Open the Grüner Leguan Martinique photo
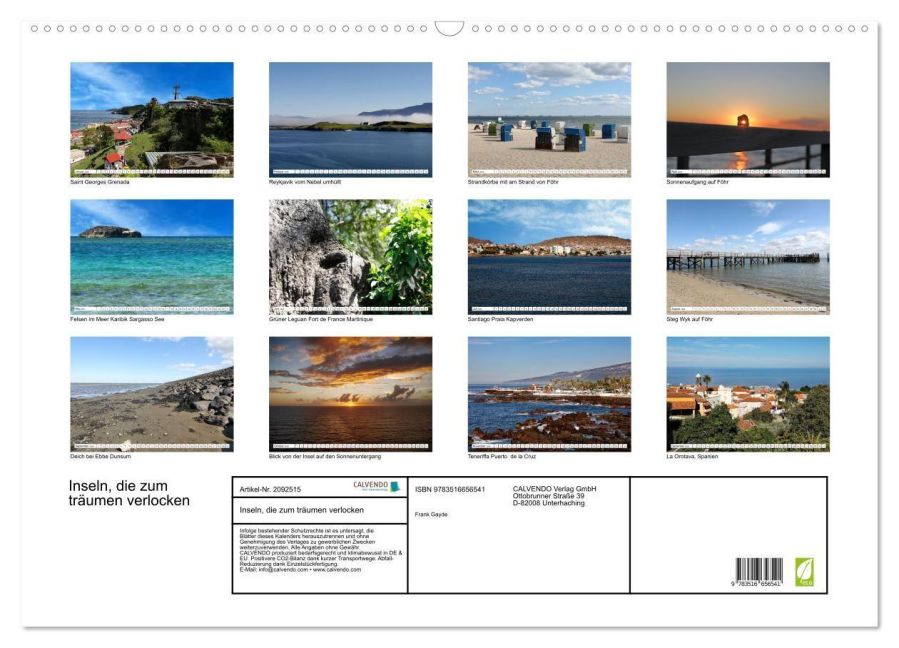Screen dimensions: 899x648 pos(350,256)
